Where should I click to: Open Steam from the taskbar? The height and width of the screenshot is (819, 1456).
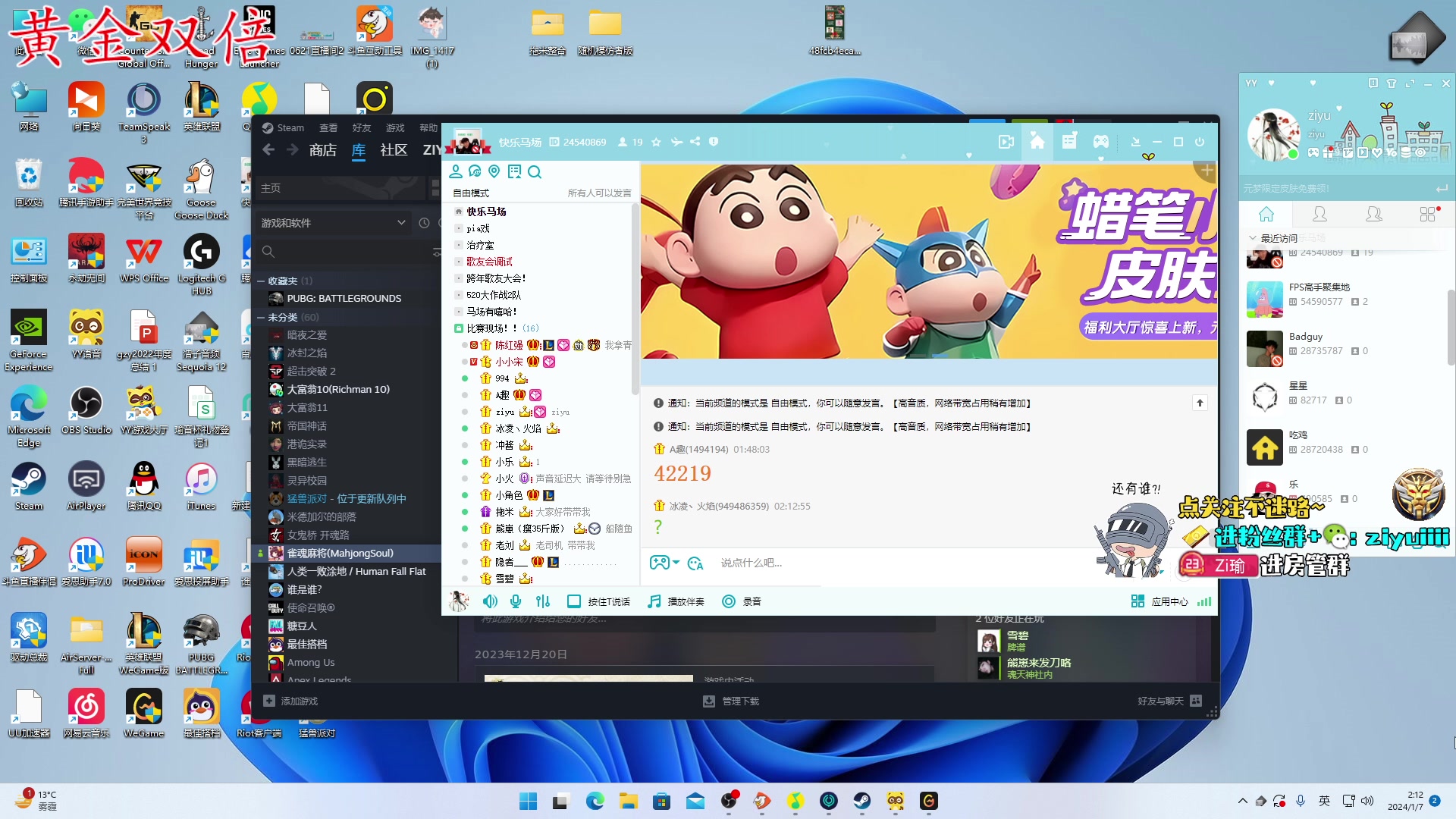coord(861,801)
